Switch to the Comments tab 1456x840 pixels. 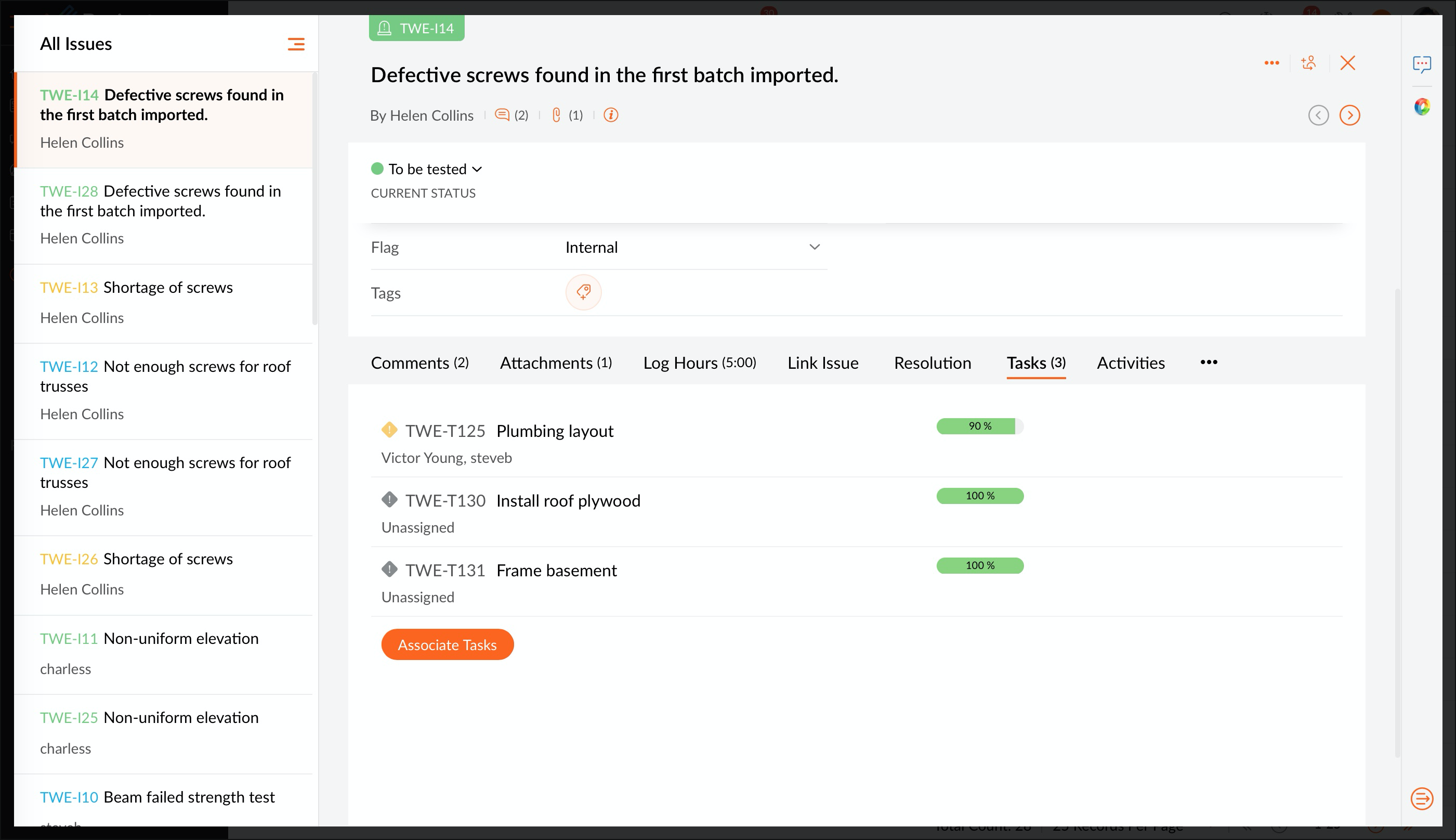pos(419,363)
